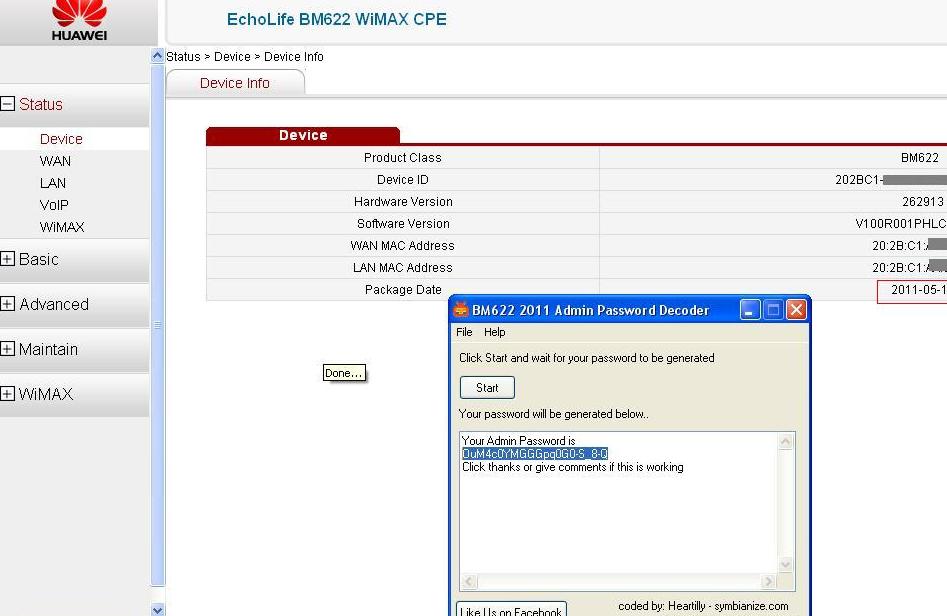
Task: Click output box scroll down arrow
Action: [x=786, y=565]
